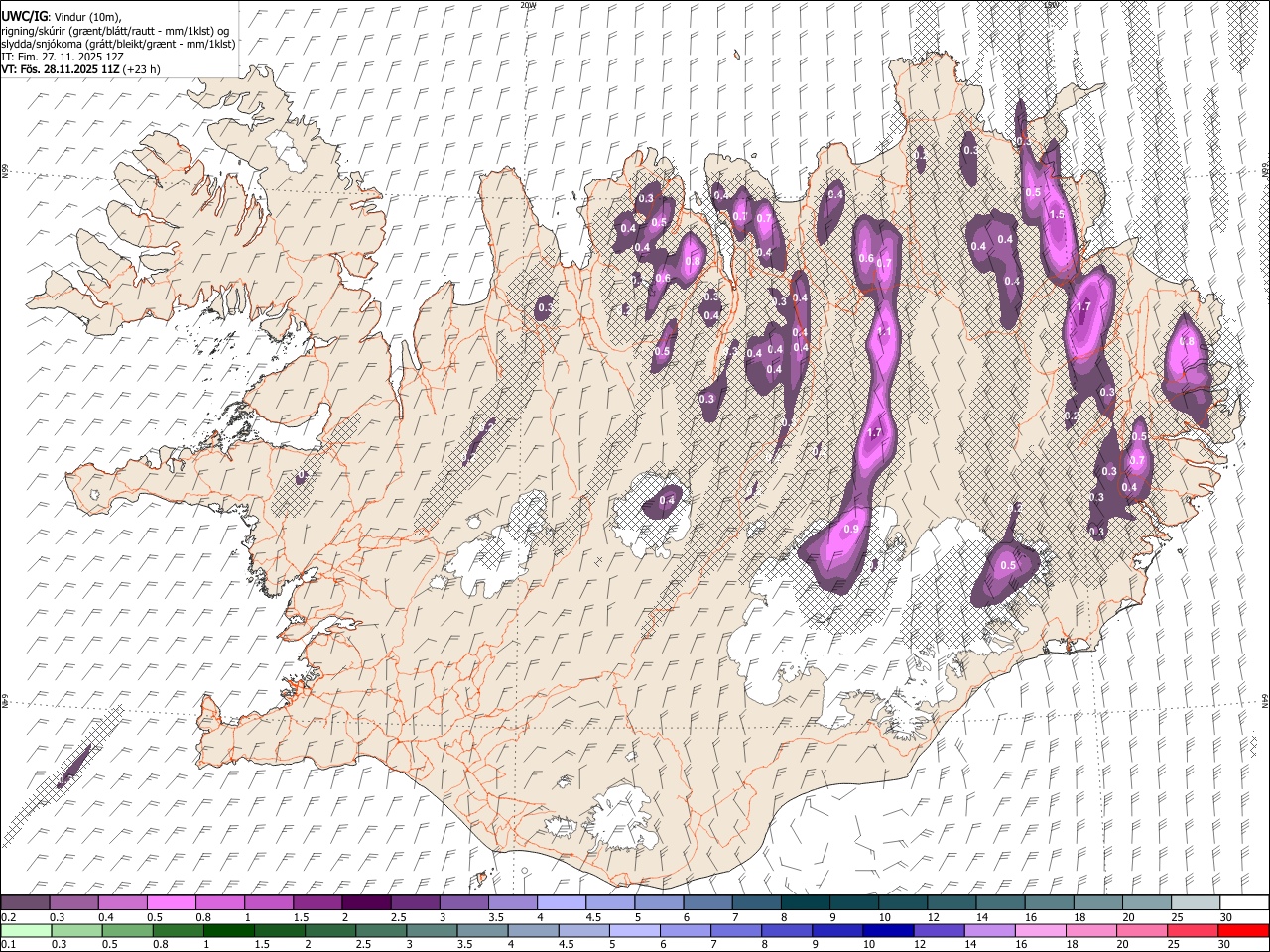Select the darkest green rain swatch between 1 and 1.5

click(228, 930)
